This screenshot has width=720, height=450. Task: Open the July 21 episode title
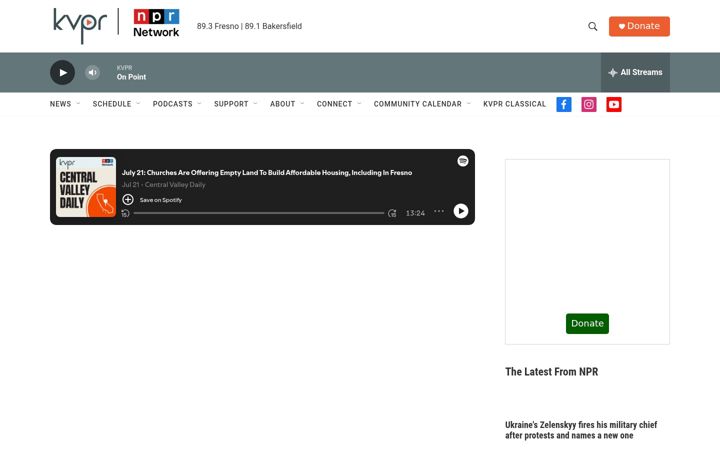coord(267,173)
